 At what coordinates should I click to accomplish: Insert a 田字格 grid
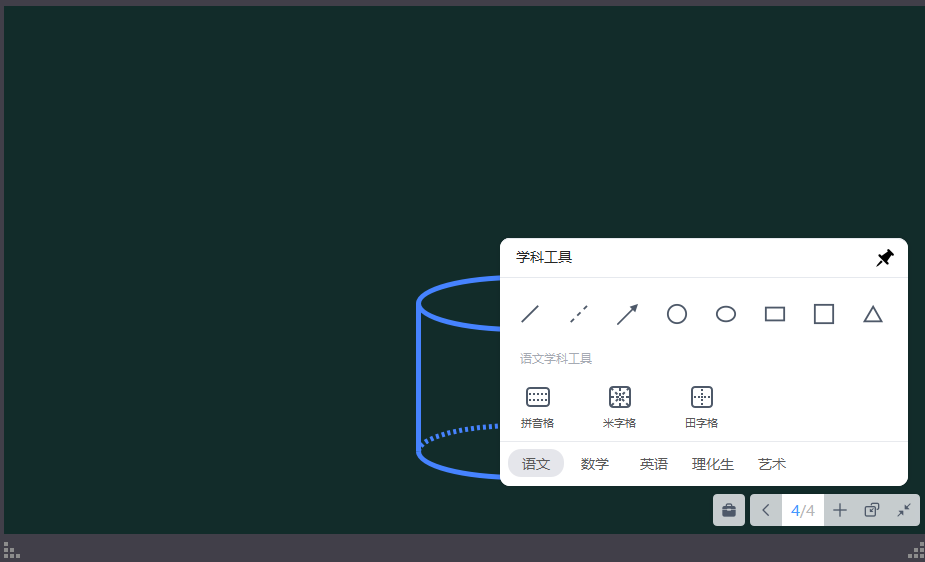pos(701,407)
